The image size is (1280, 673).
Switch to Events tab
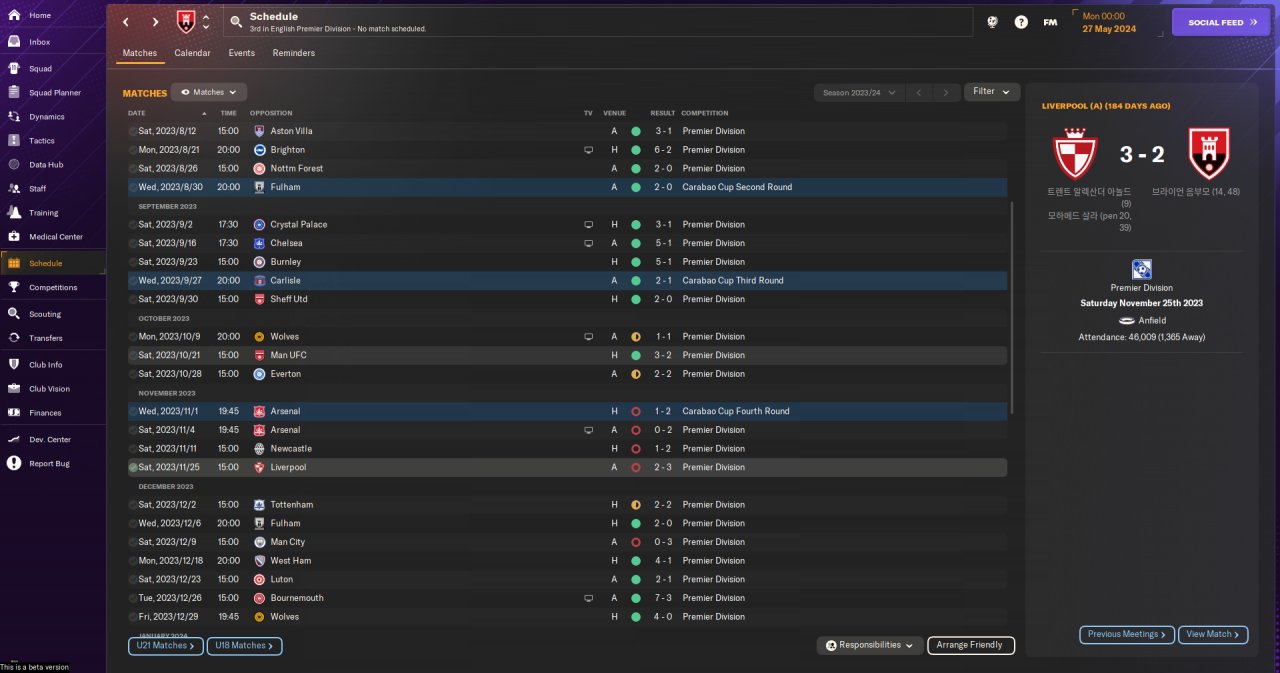(241, 53)
